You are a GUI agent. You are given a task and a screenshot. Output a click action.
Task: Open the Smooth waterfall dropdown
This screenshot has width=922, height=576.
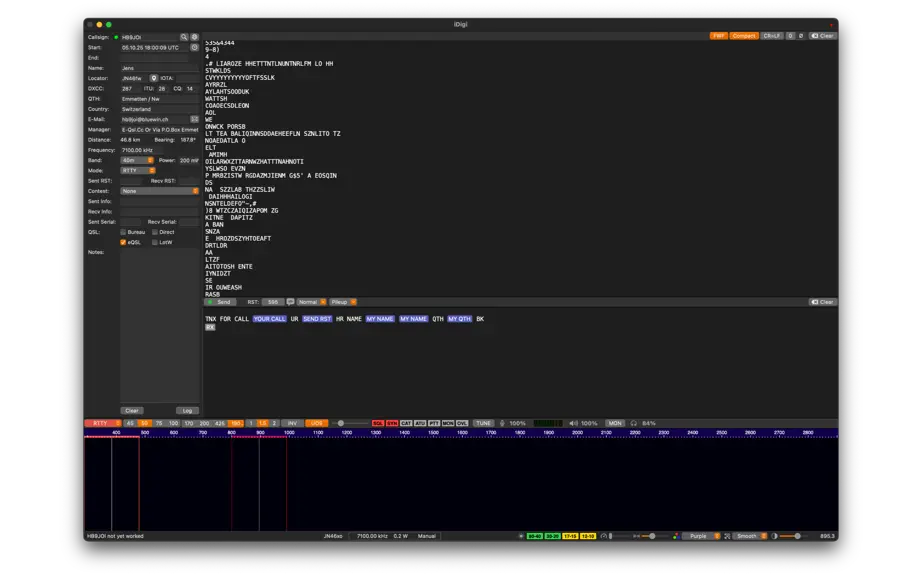750,536
